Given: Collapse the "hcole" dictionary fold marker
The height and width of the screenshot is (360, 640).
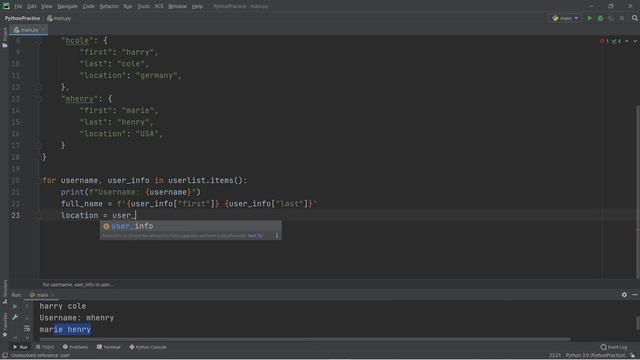Looking at the screenshot, I should point(39,40).
